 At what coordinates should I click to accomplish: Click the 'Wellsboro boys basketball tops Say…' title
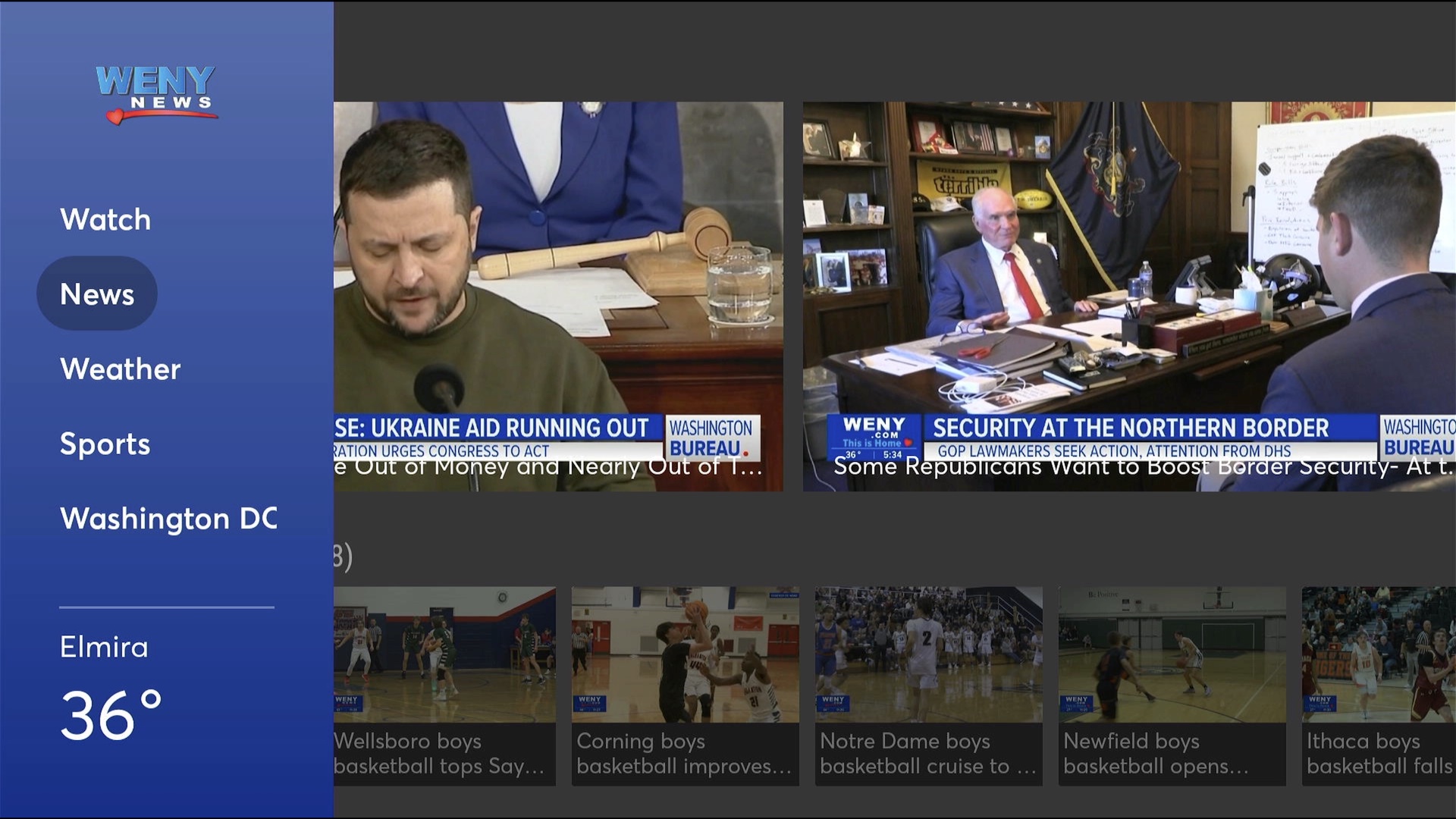coord(440,754)
